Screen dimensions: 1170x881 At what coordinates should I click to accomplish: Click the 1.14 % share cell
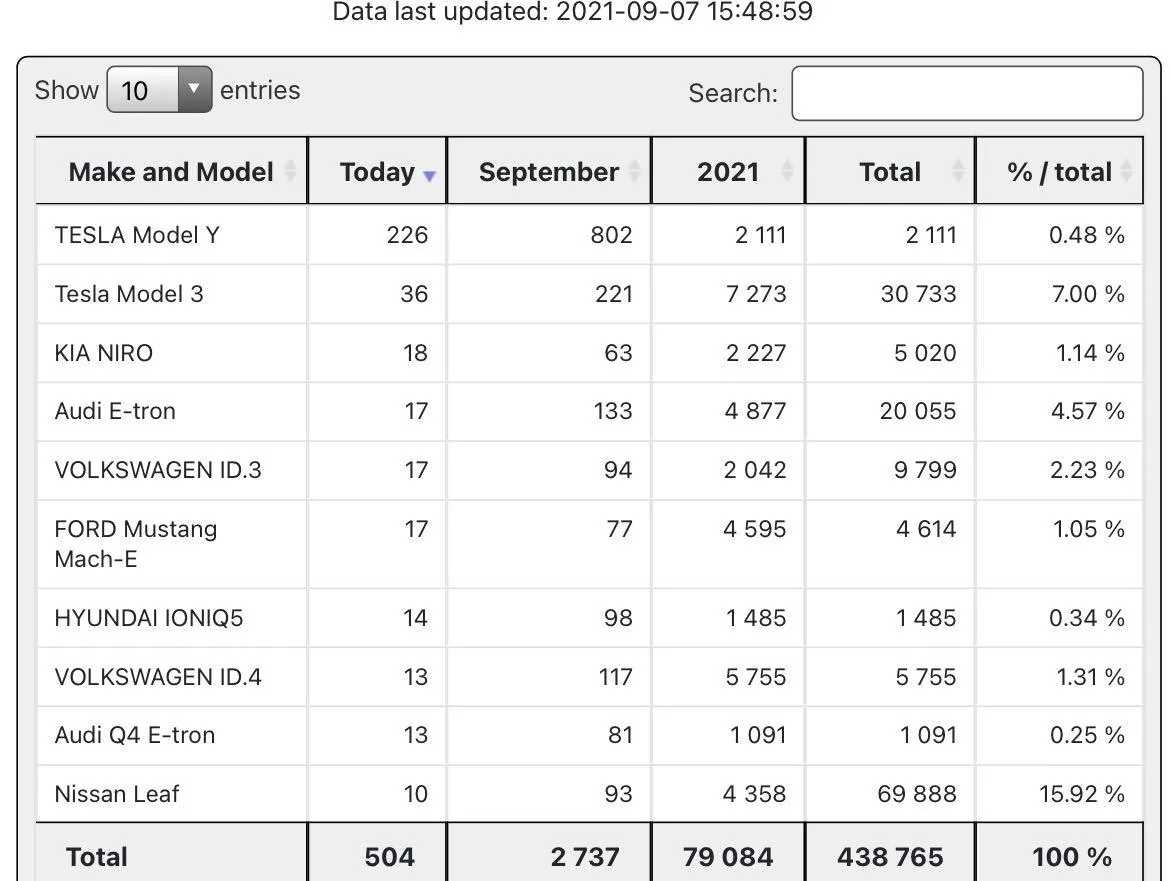1090,352
